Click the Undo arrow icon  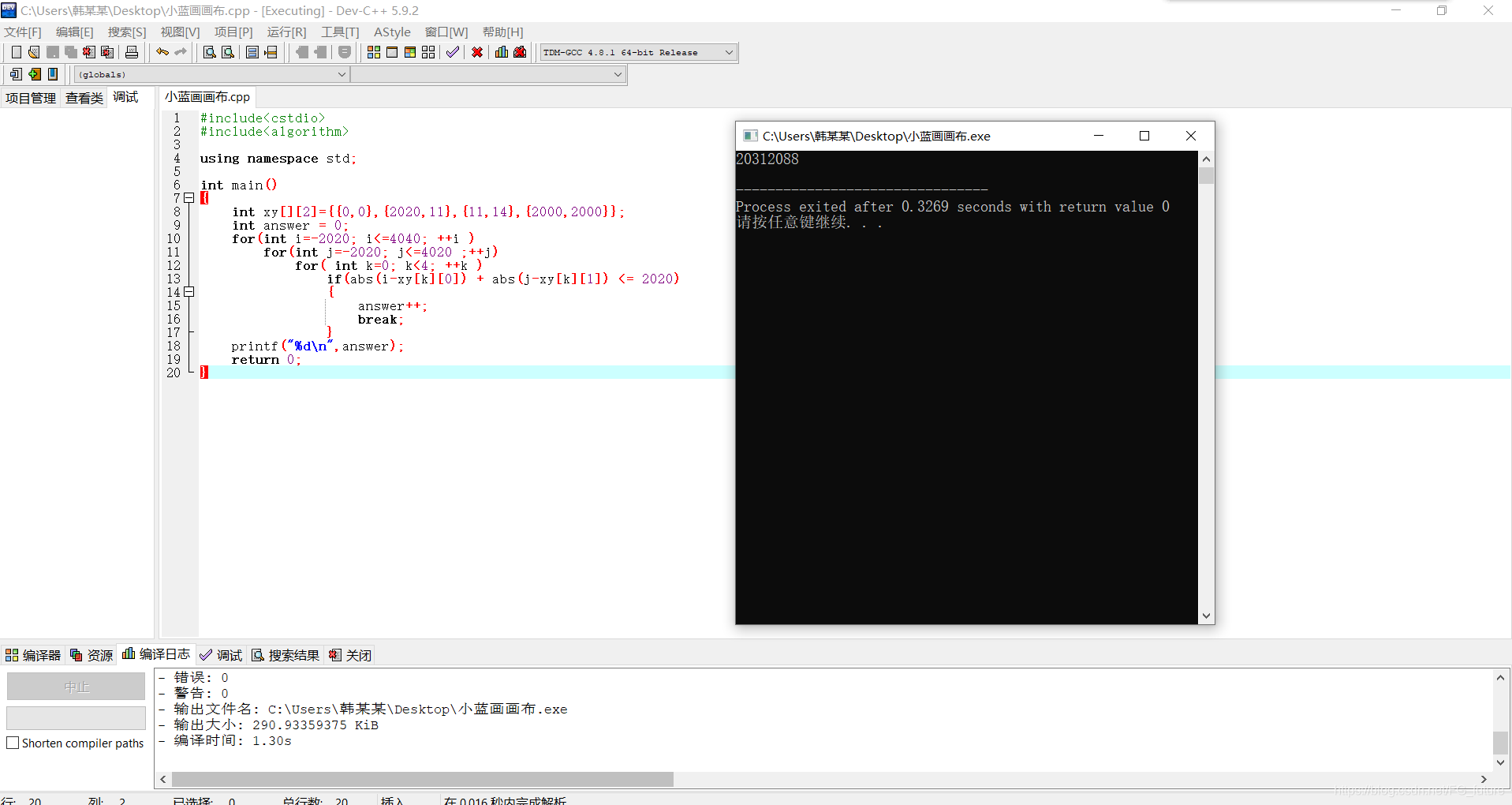(162, 52)
